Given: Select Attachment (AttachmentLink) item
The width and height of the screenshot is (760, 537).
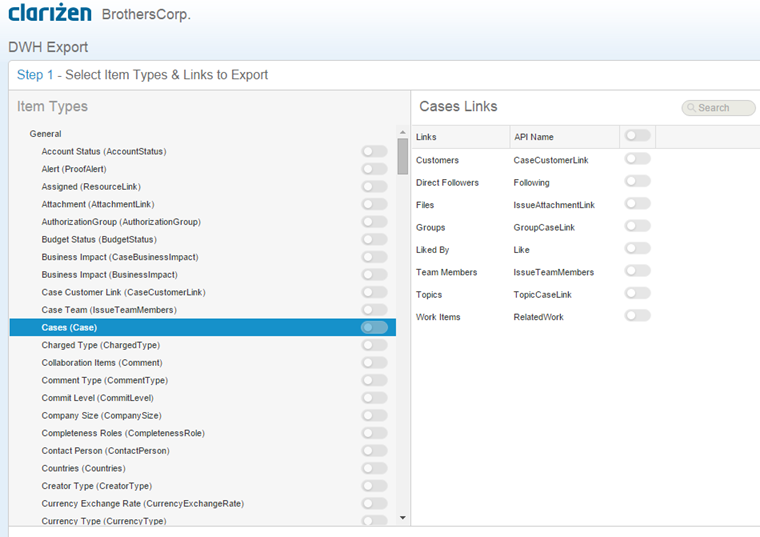Looking at the screenshot, I should [98, 205].
